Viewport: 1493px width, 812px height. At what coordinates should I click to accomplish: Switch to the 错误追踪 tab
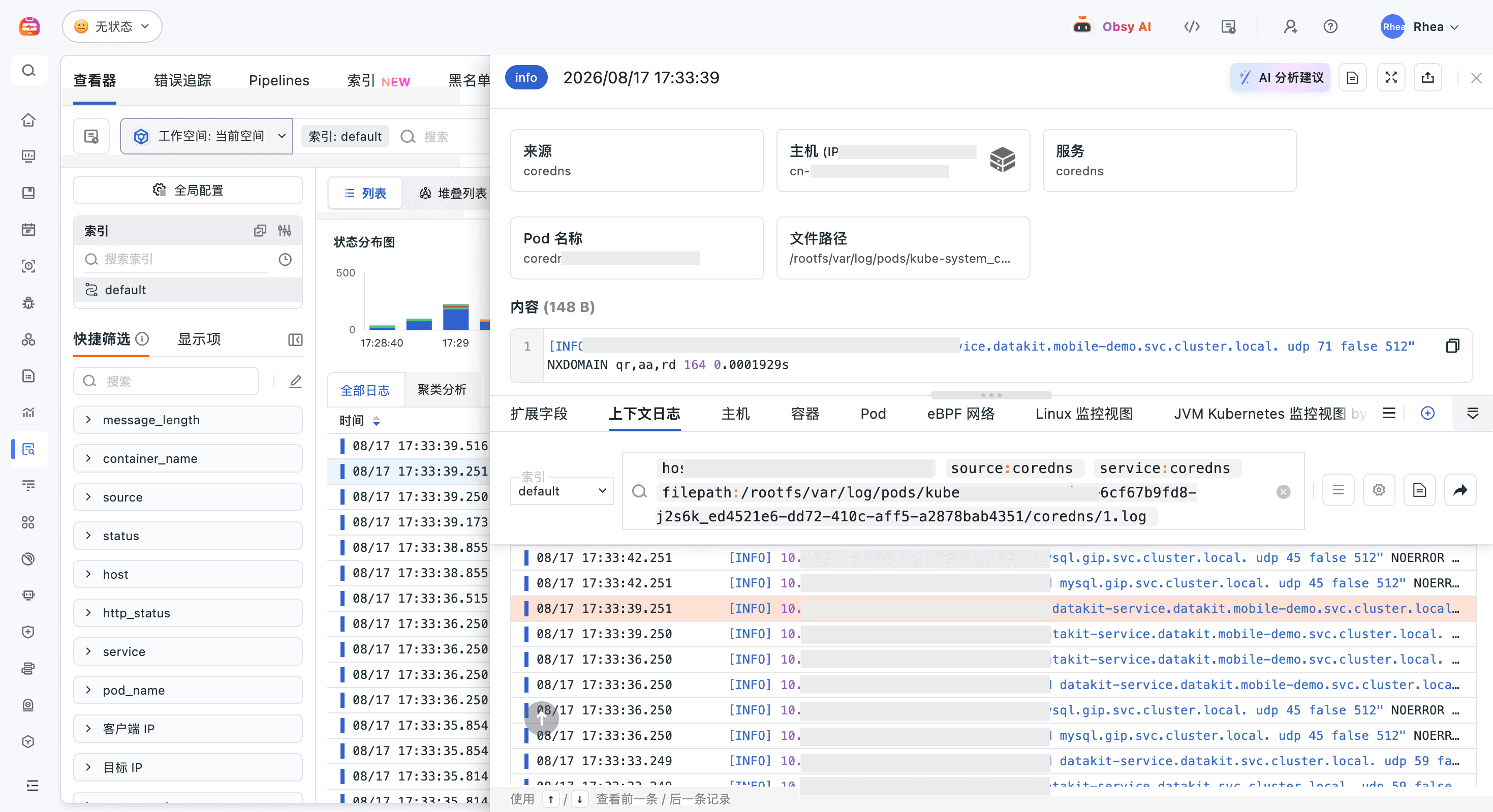tap(182, 81)
